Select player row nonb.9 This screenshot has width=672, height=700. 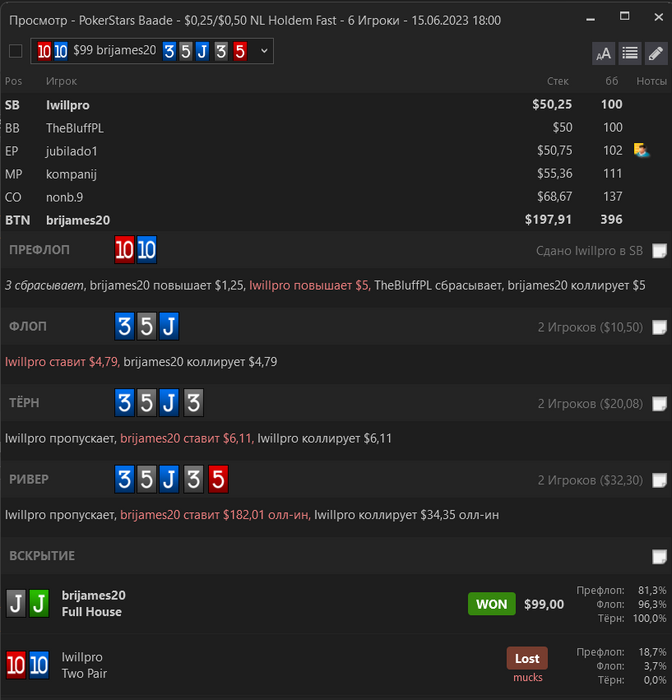pyautogui.click(x=336, y=197)
